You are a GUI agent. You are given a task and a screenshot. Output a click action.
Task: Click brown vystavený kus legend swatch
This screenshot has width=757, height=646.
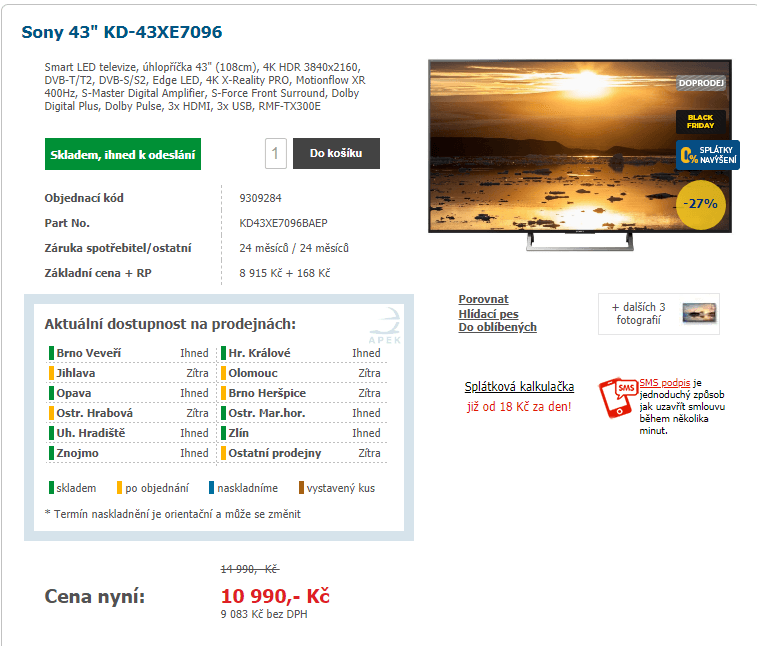pyautogui.click(x=301, y=488)
